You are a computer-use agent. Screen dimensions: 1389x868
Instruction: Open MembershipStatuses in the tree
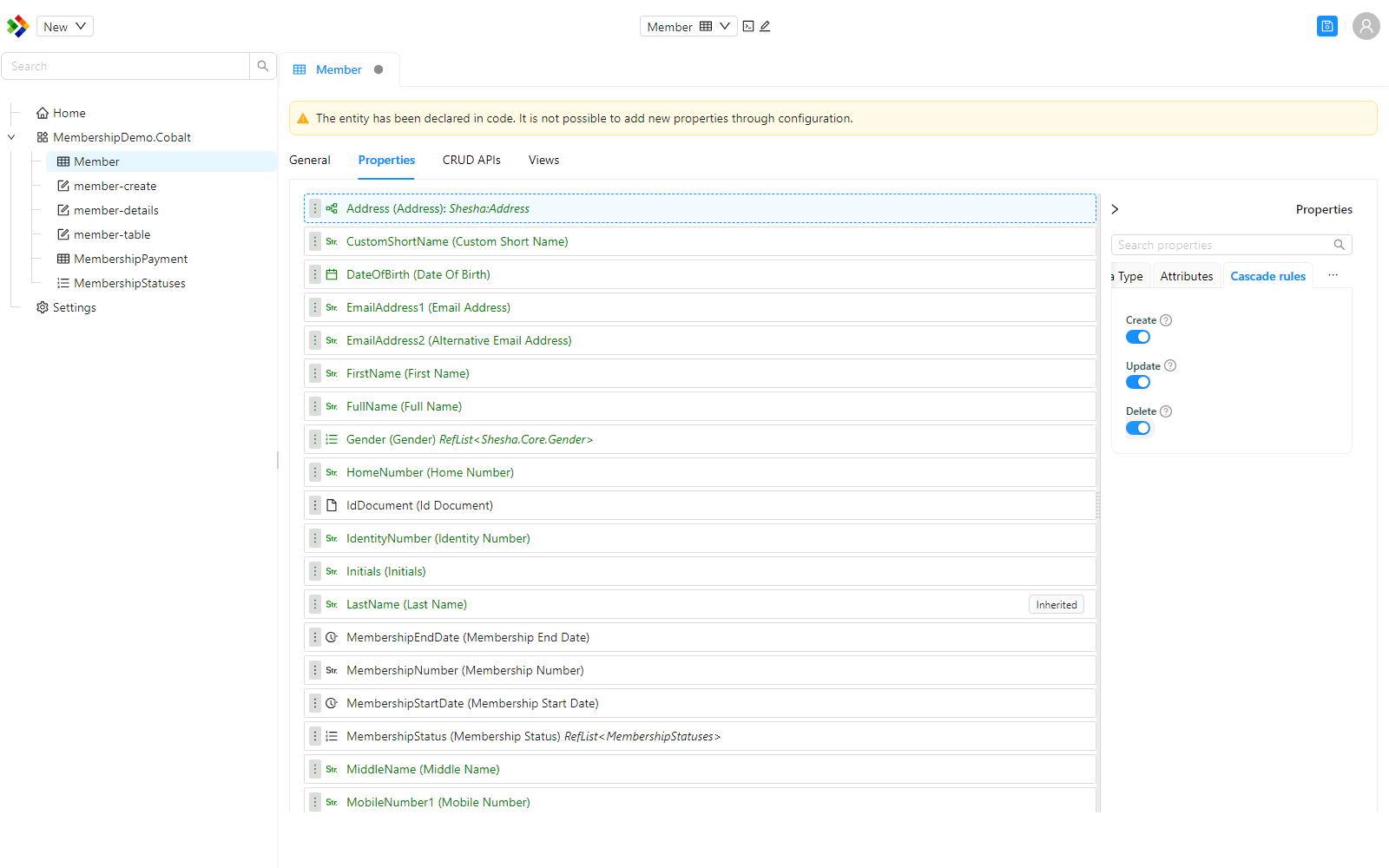130,283
